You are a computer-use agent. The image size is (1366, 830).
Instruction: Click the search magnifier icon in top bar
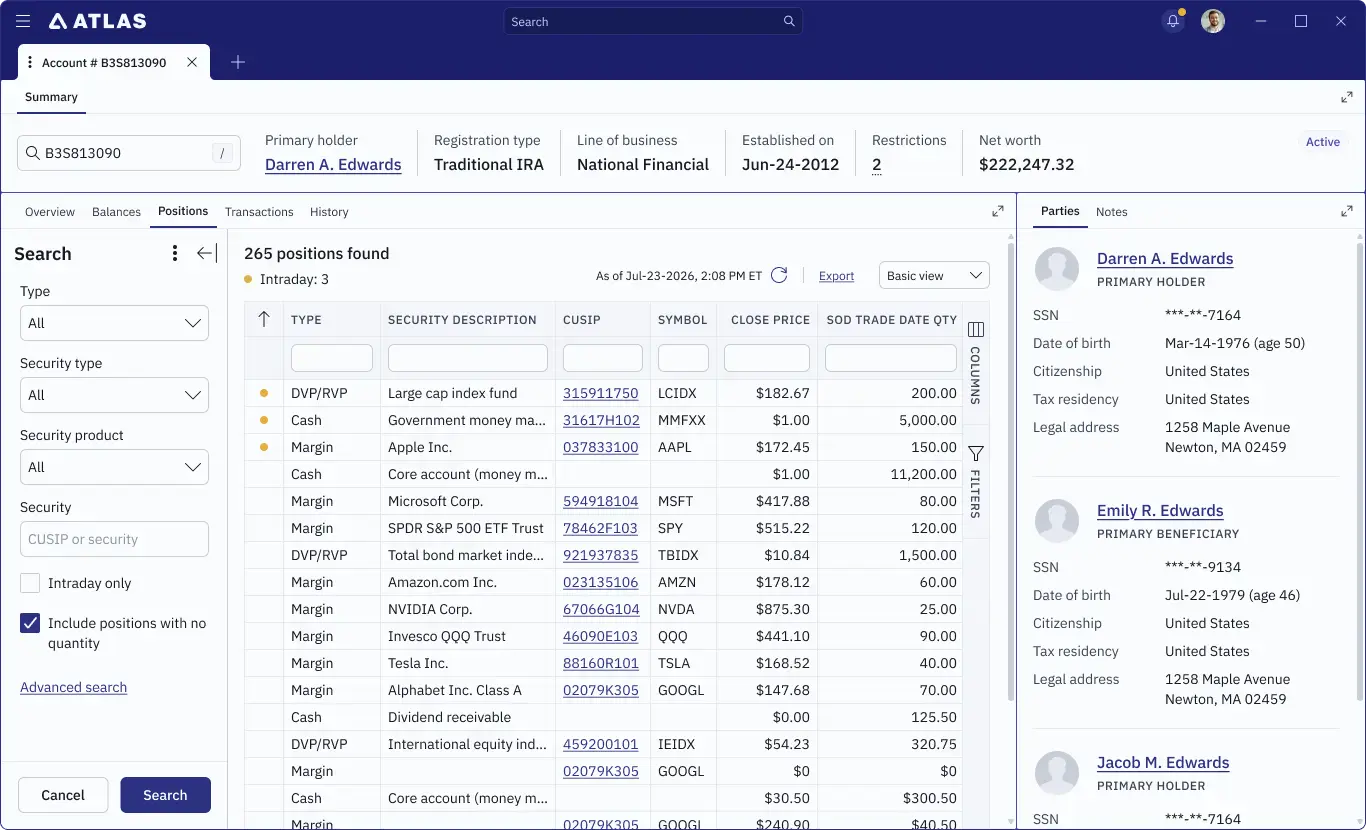point(789,21)
